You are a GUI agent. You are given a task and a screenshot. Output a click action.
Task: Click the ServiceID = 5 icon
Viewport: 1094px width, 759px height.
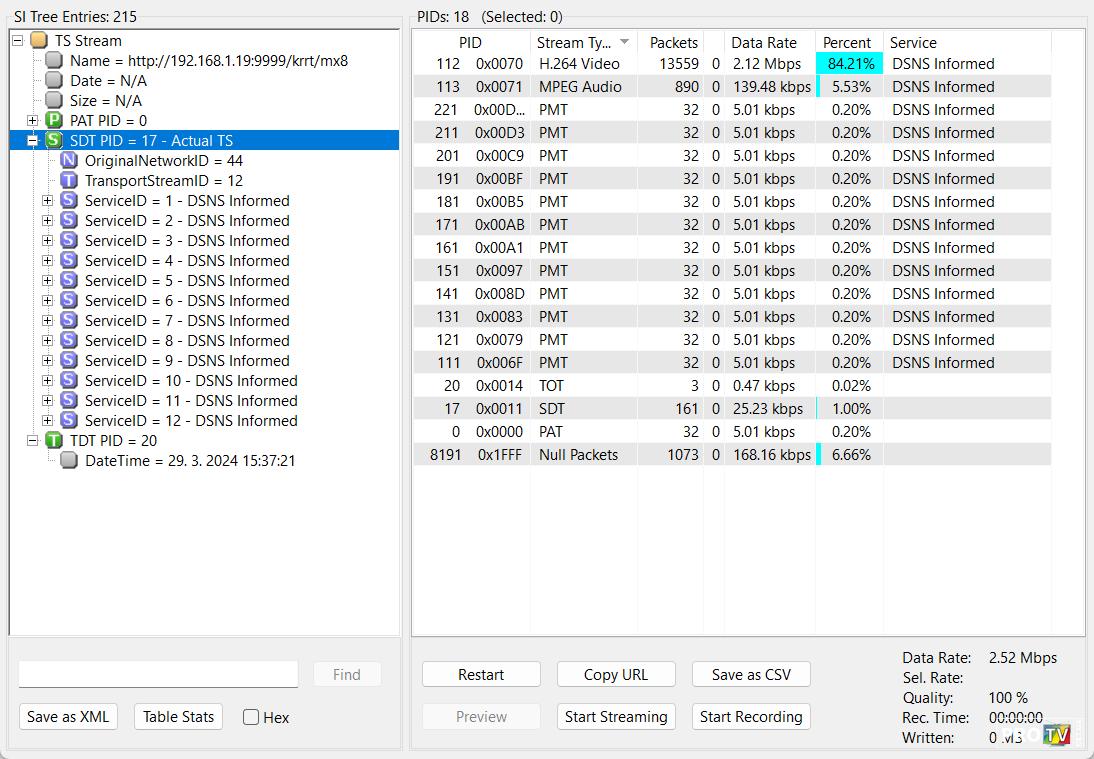coord(69,281)
